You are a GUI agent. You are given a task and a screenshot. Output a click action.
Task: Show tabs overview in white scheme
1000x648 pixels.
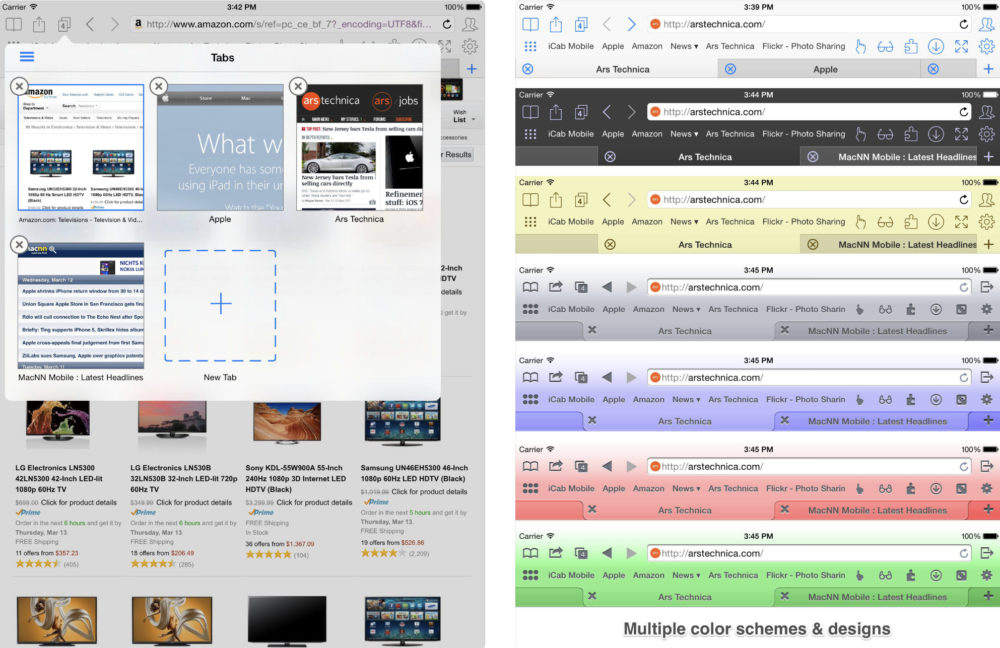point(581,24)
